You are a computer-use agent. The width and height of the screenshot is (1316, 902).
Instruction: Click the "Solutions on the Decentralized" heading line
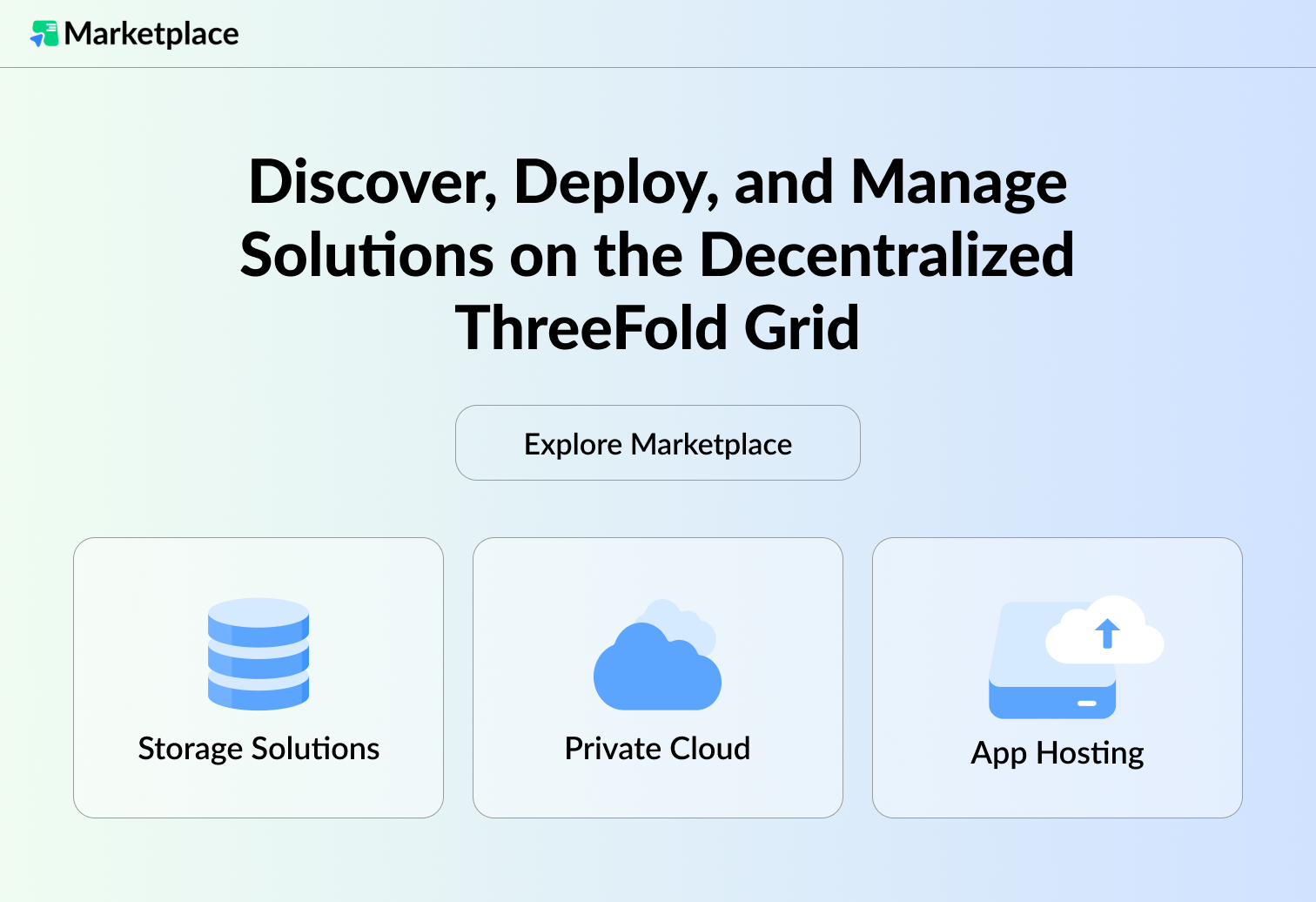tap(657, 255)
